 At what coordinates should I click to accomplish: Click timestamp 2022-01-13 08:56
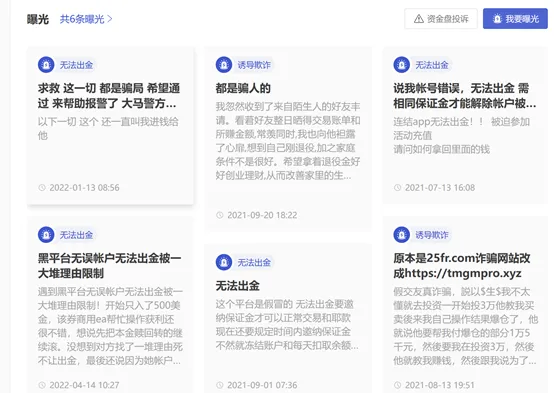(x=84, y=188)
